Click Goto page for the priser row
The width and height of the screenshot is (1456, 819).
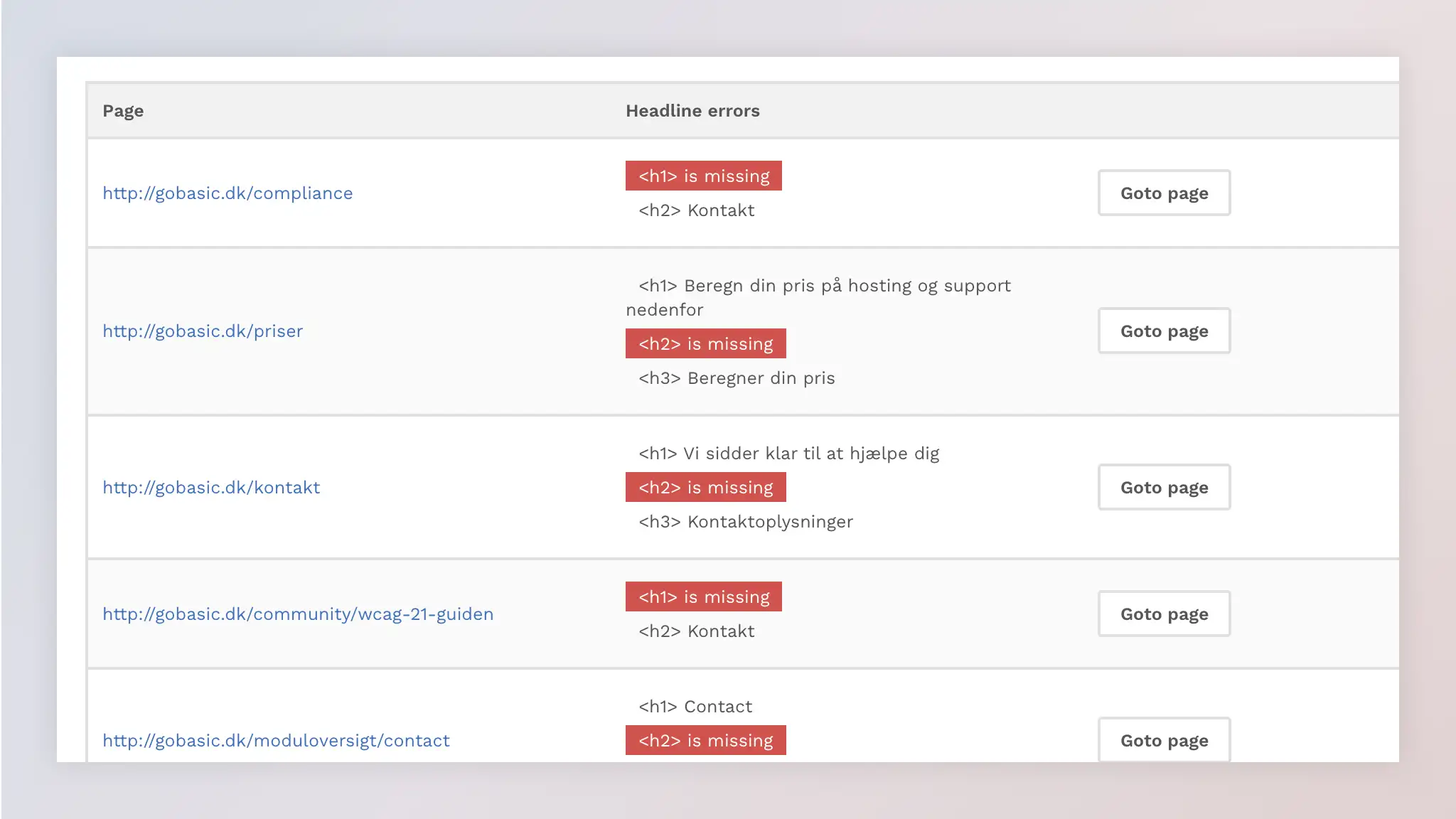(x=1164, y=331)
